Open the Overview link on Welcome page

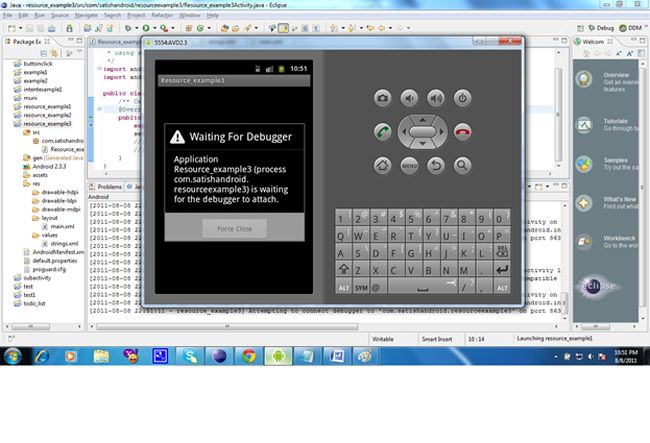tap(616, 75)
